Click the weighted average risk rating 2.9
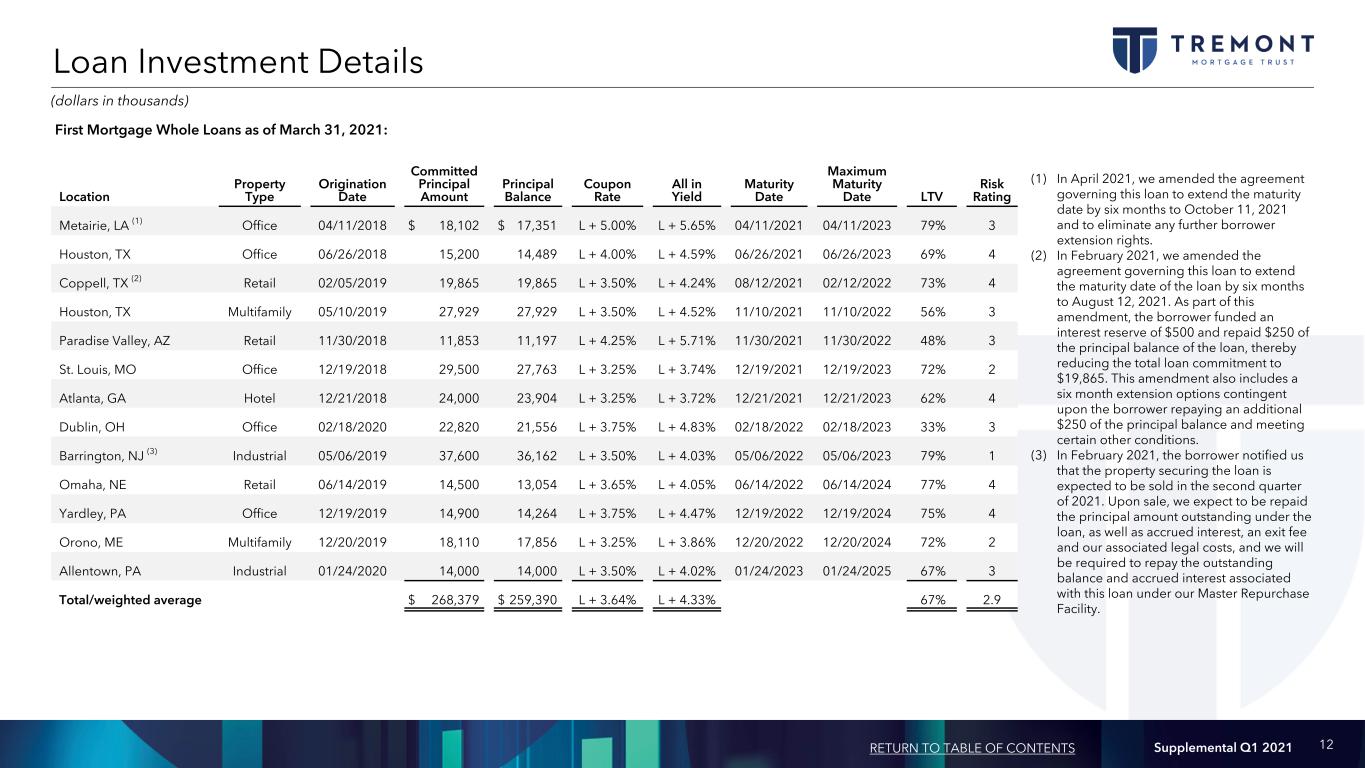This screenshot has width=1365, height=768. coord(991,600)
